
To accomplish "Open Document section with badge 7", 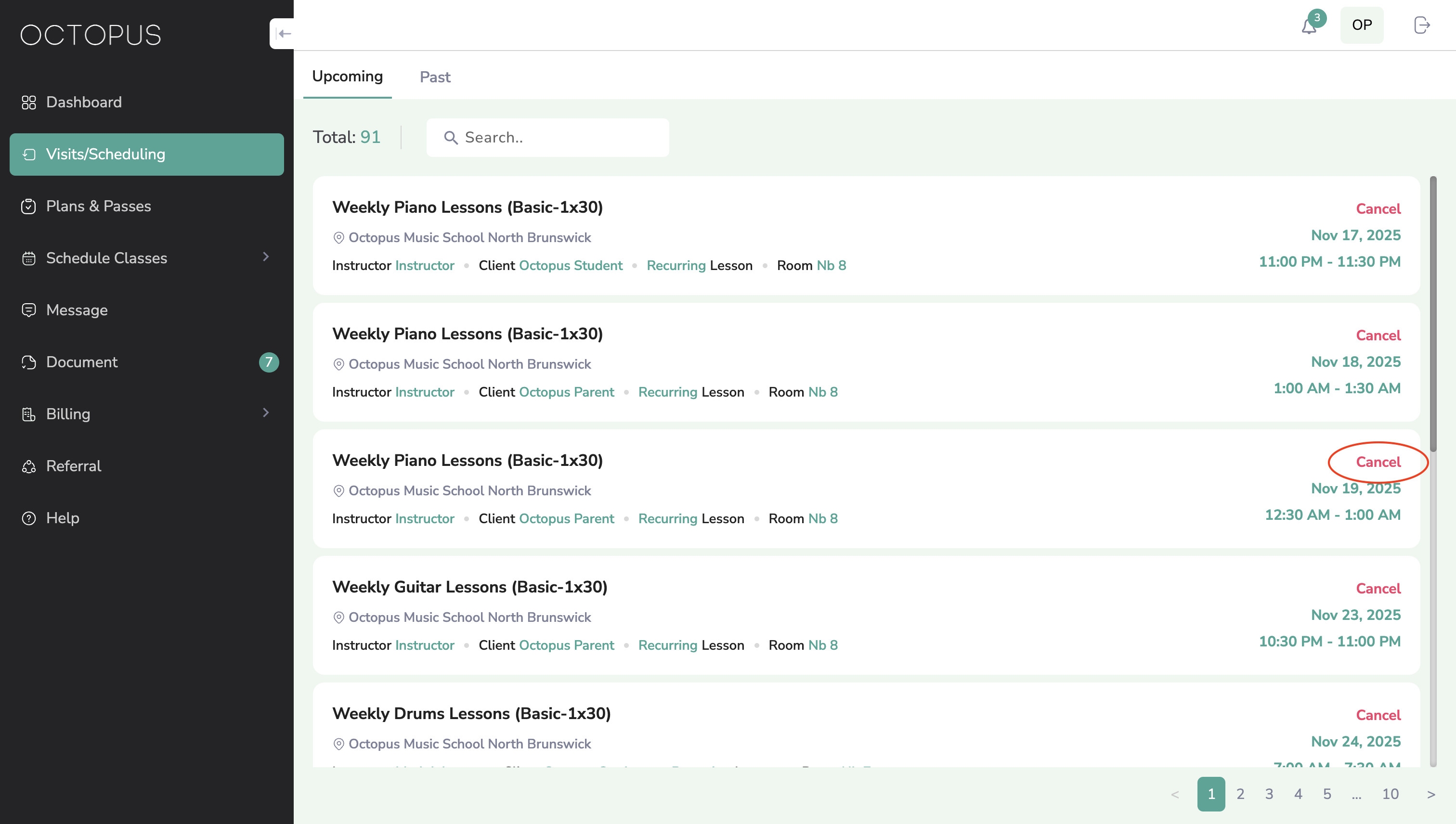I will 81,362.
